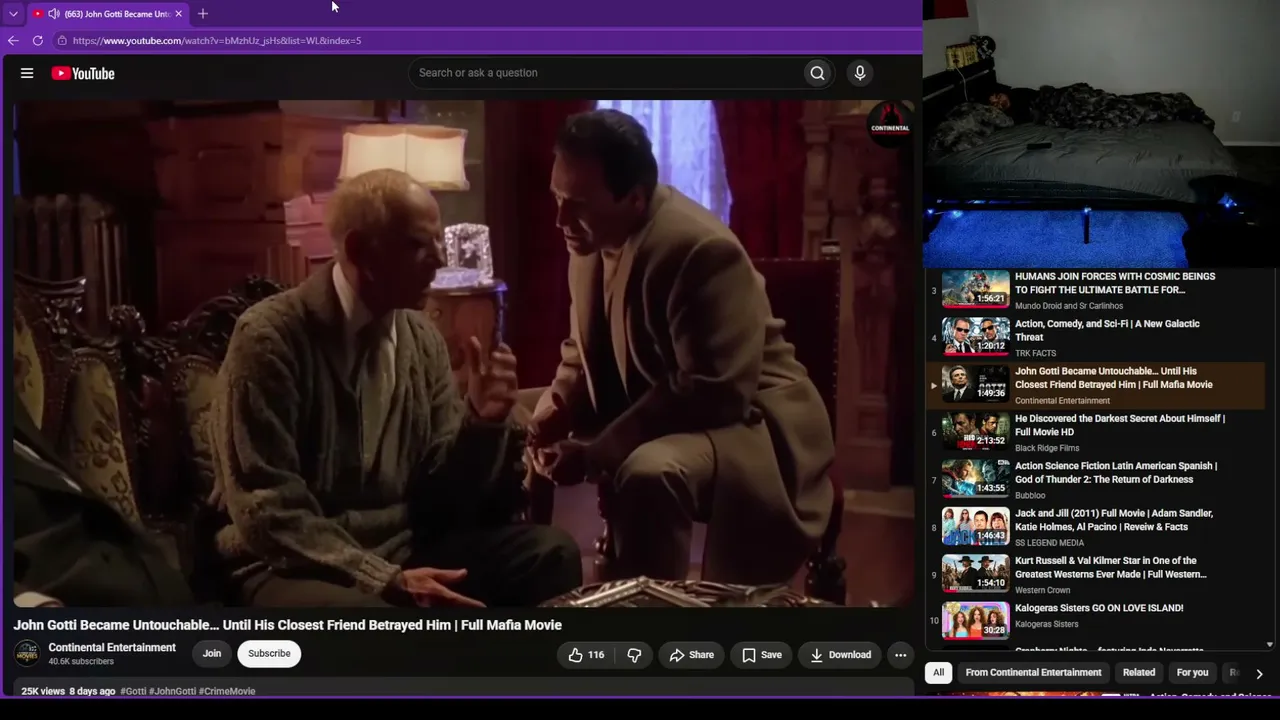Click the video player to pause
The width and height of the screenshot is (1280, 720).
pyautogui.click(x=464, y=353)
